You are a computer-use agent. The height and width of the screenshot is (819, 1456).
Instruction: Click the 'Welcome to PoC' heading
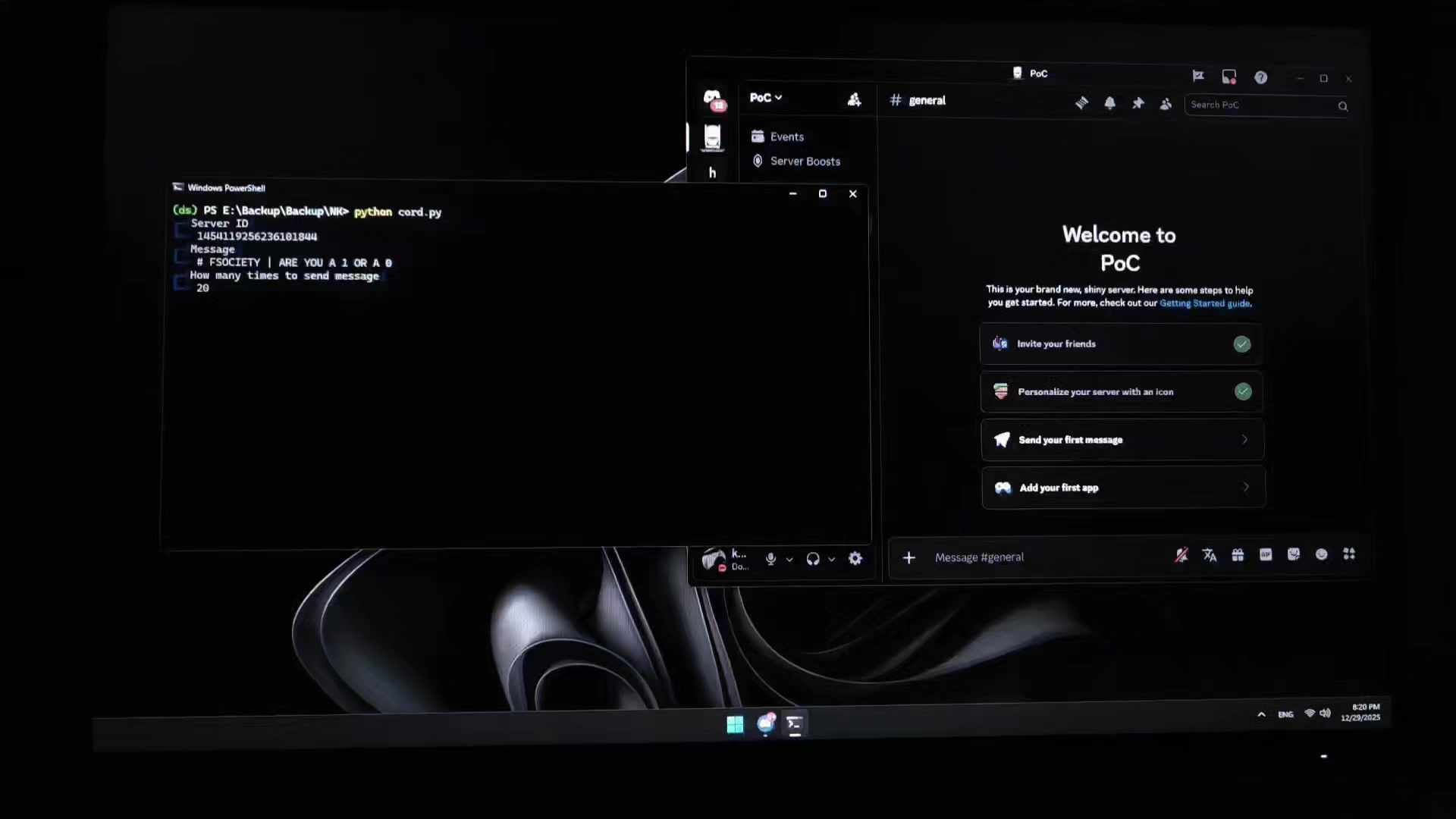point(1119,249)
